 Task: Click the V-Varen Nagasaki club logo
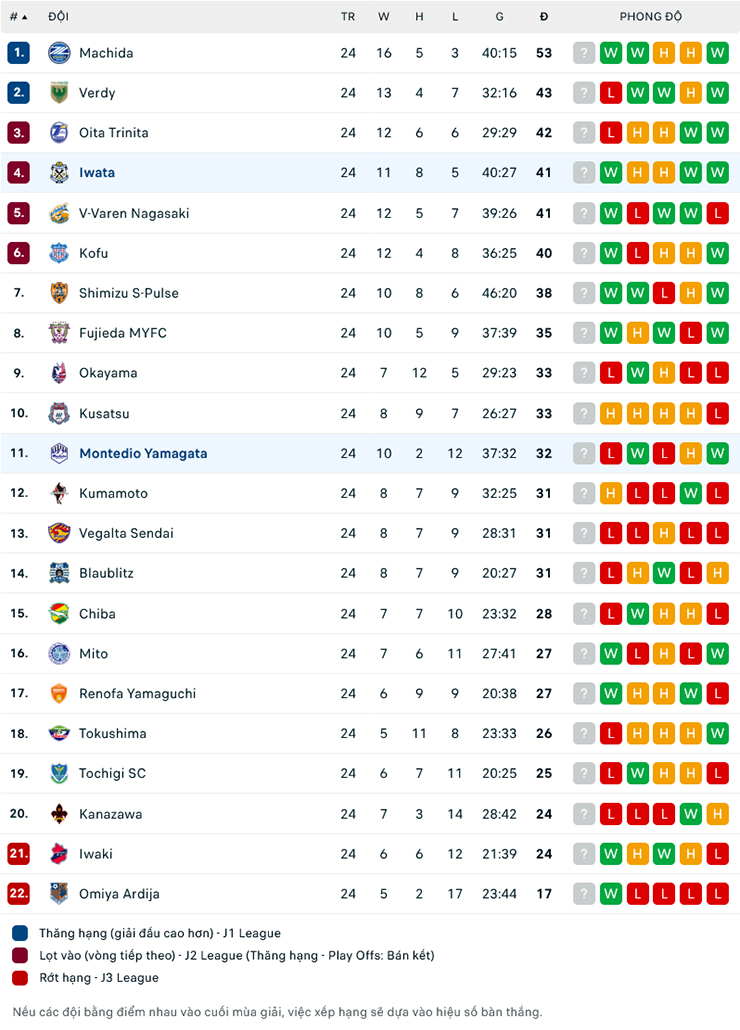(x=59, y=213)
